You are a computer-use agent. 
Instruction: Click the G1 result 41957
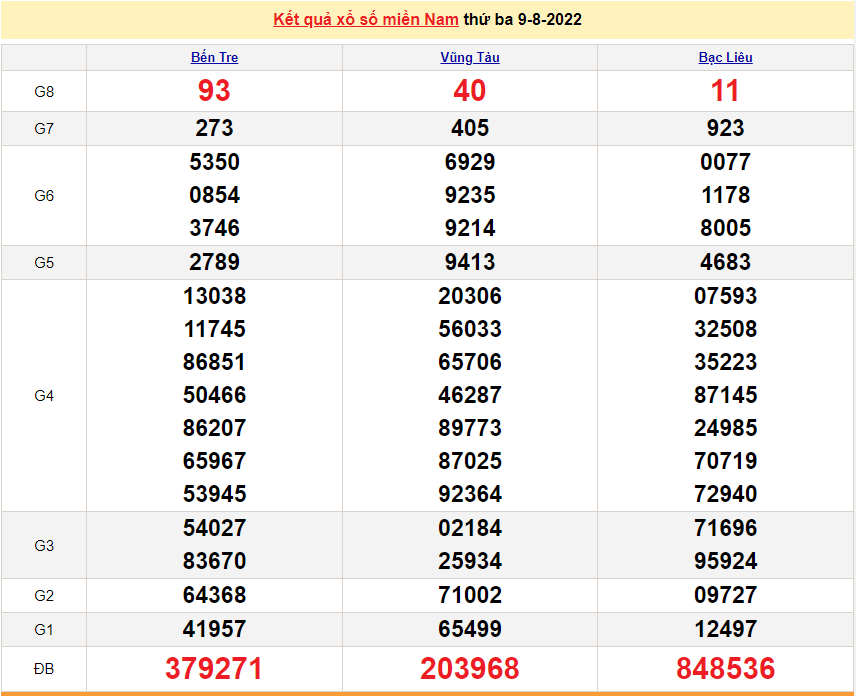tap(214, 629)
